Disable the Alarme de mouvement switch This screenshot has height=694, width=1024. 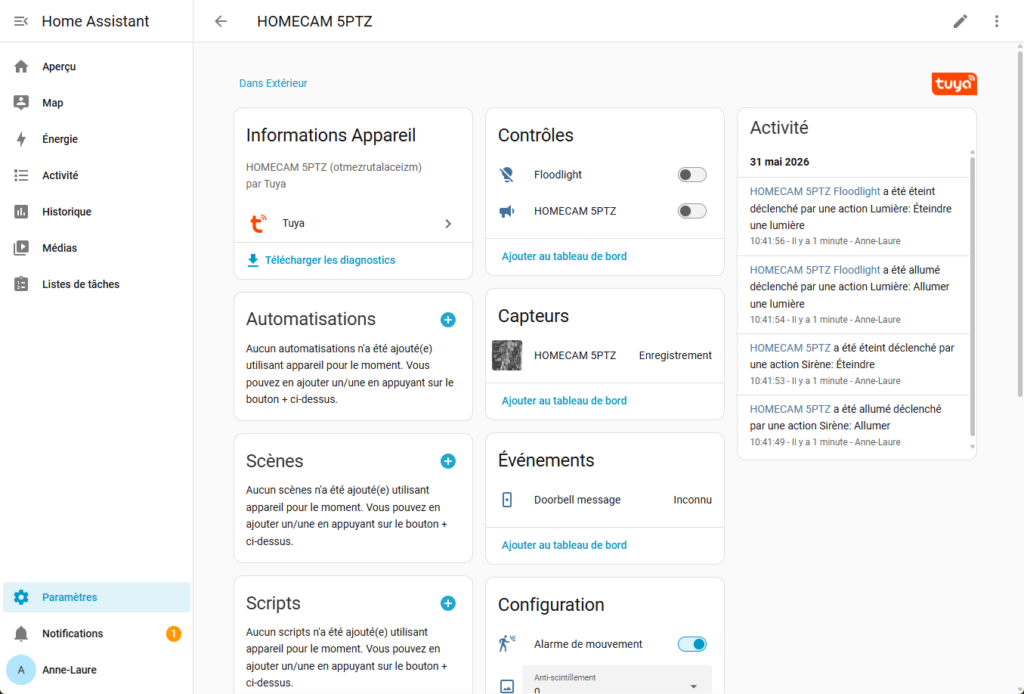click(692, 644)
